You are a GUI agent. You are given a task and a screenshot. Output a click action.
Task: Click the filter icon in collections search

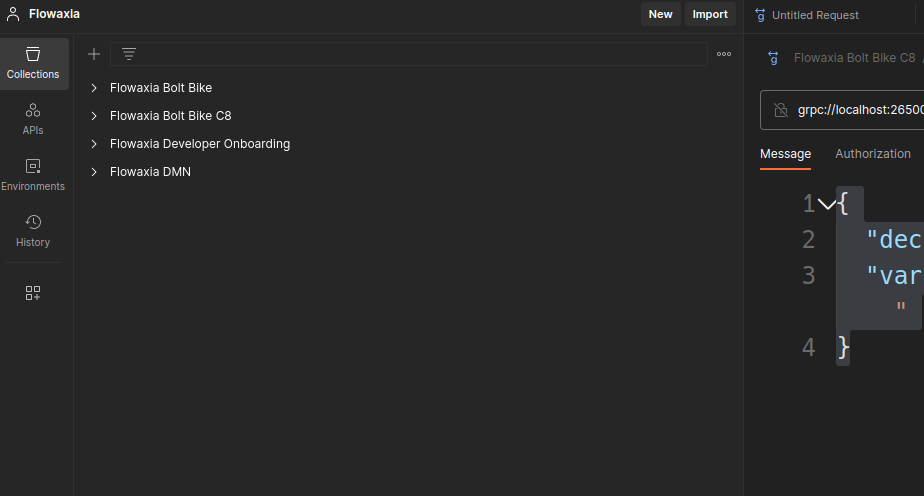pyautogui.click(x=129, y=54)
